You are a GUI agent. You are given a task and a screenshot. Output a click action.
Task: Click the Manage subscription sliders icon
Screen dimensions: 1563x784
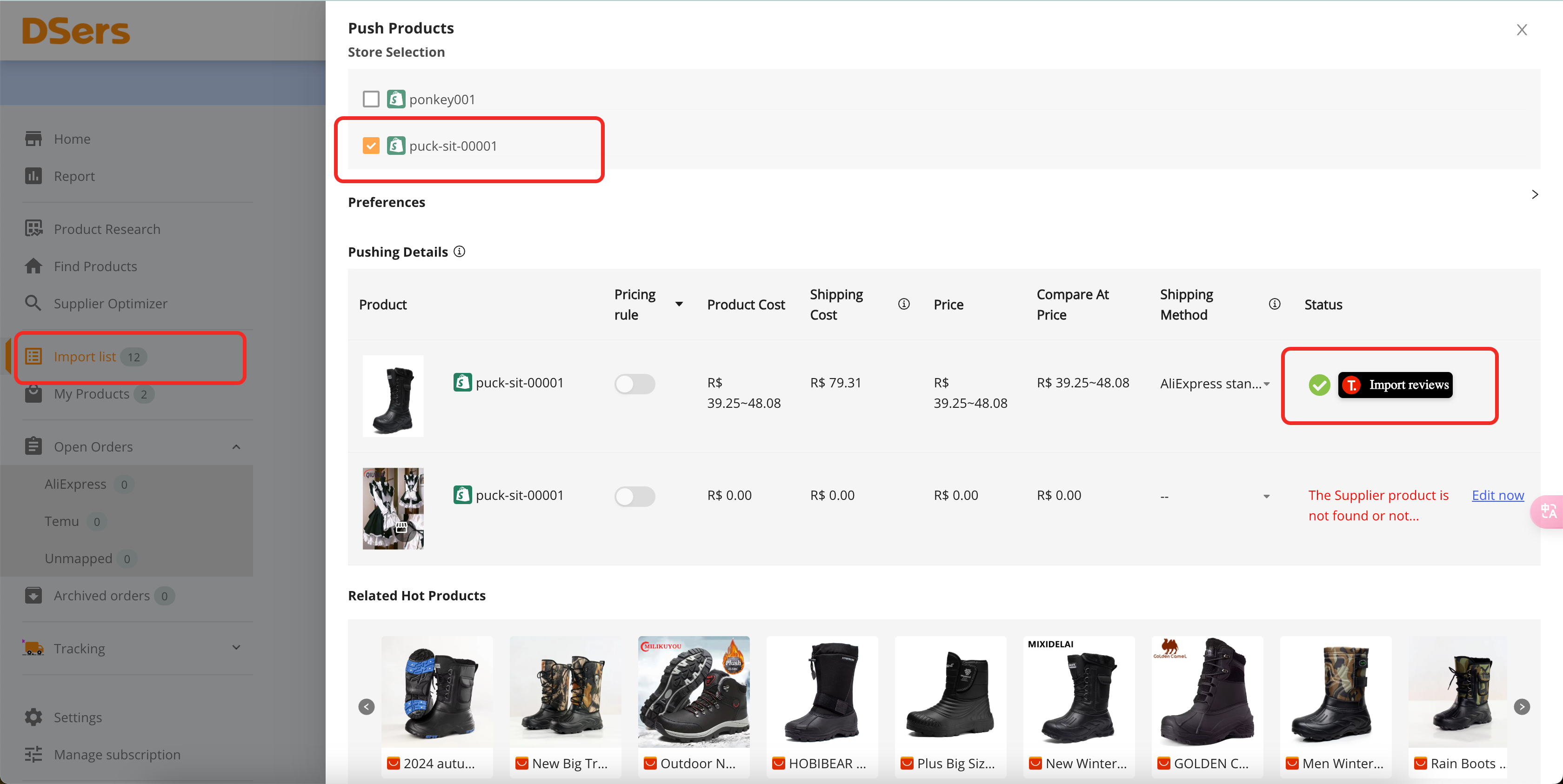pos(33,754)
